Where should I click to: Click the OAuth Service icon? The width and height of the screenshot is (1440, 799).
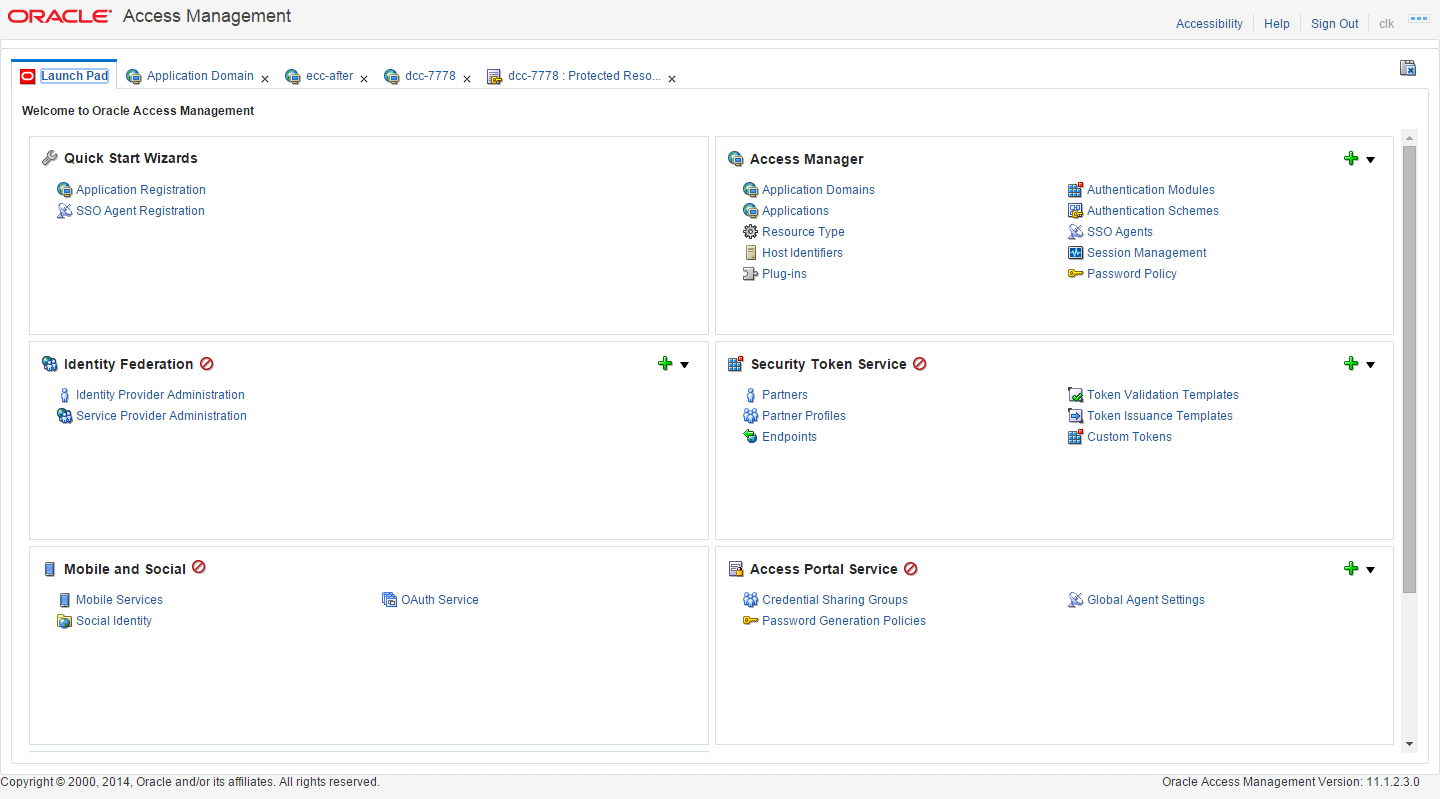[x=390, y=600]
